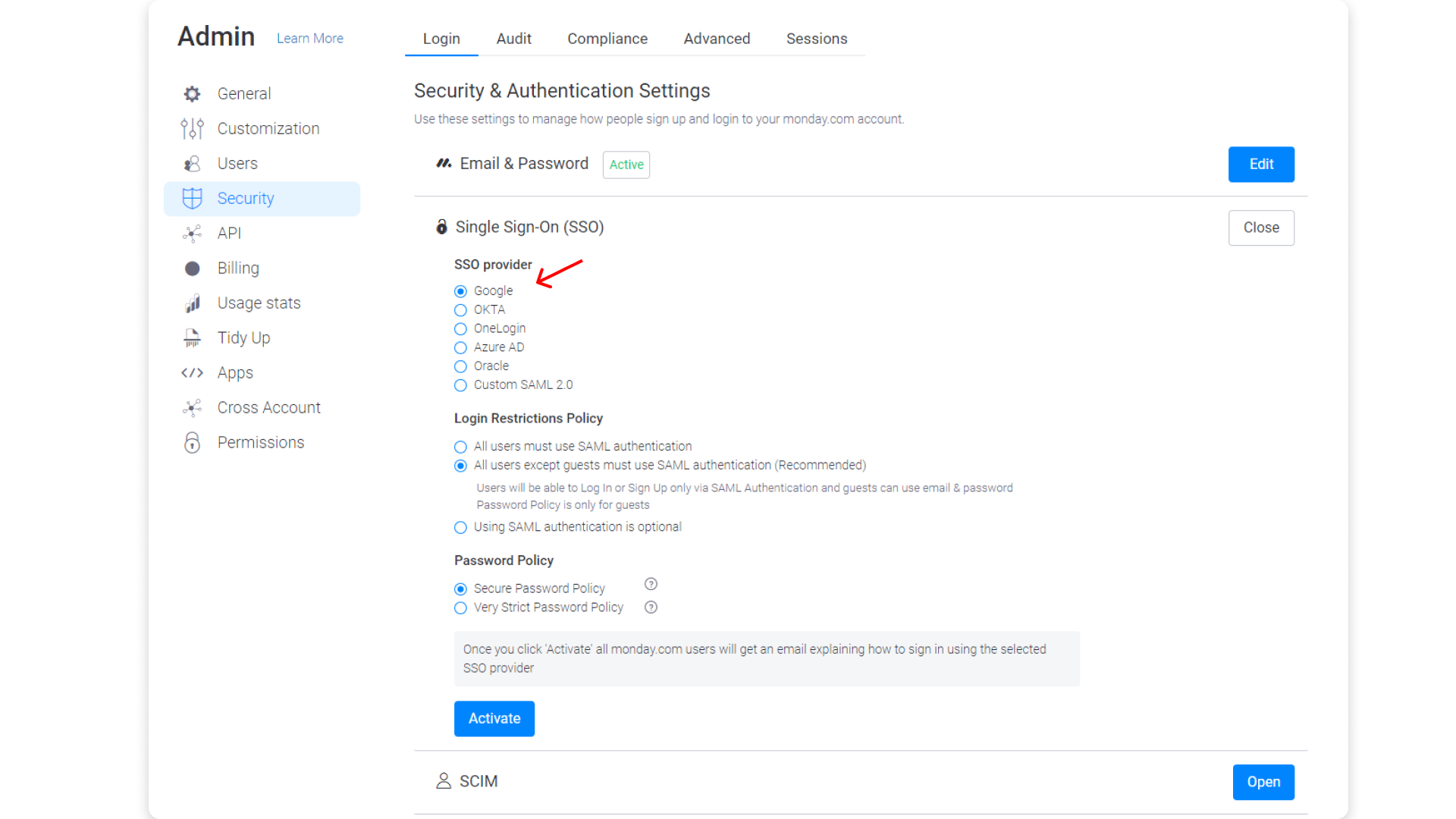Select All users must use SAML authentication
Viewport: 1456px width, 819px height.
point(460,447)
